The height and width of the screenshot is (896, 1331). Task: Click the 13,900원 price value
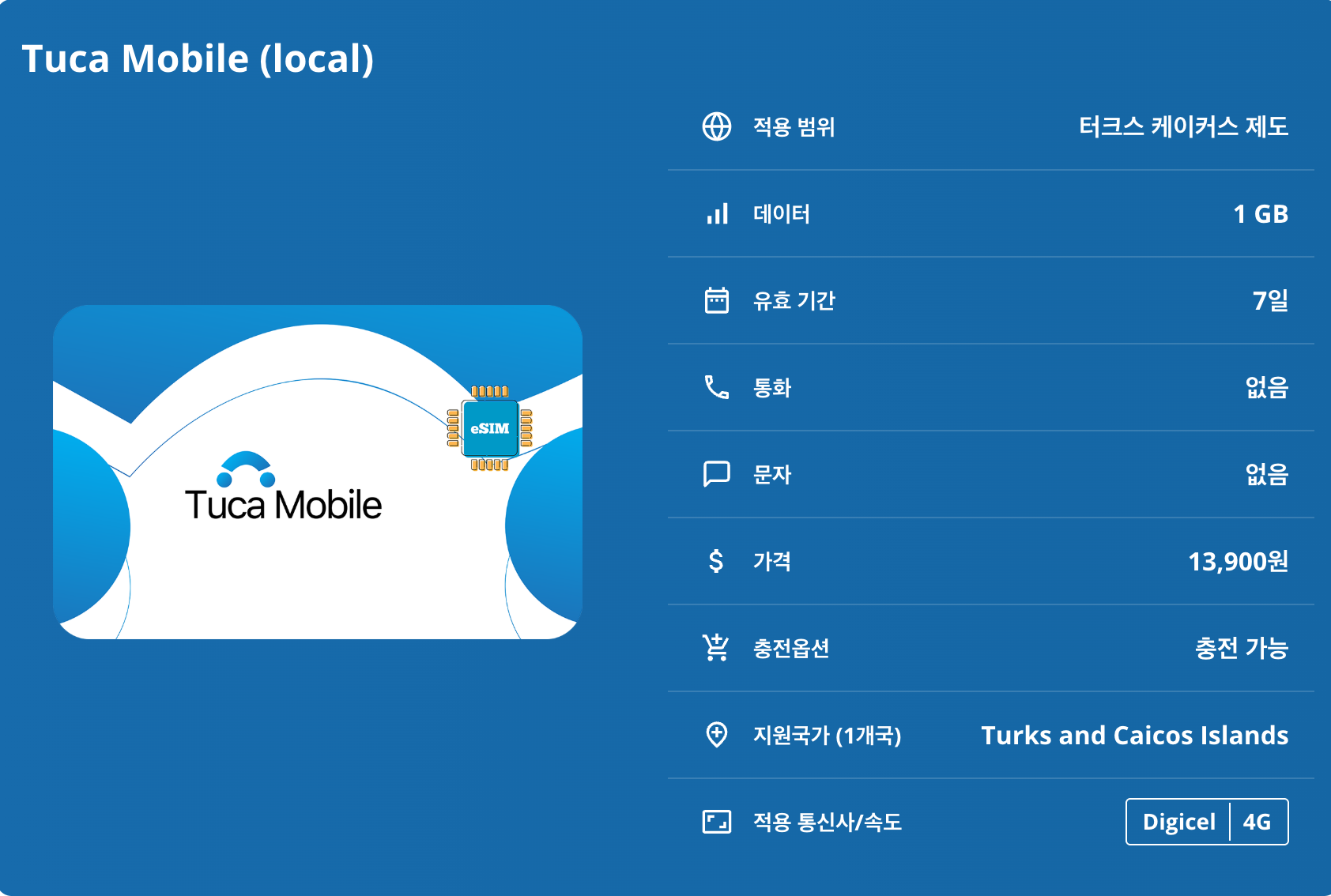[x=1239, y=561]
